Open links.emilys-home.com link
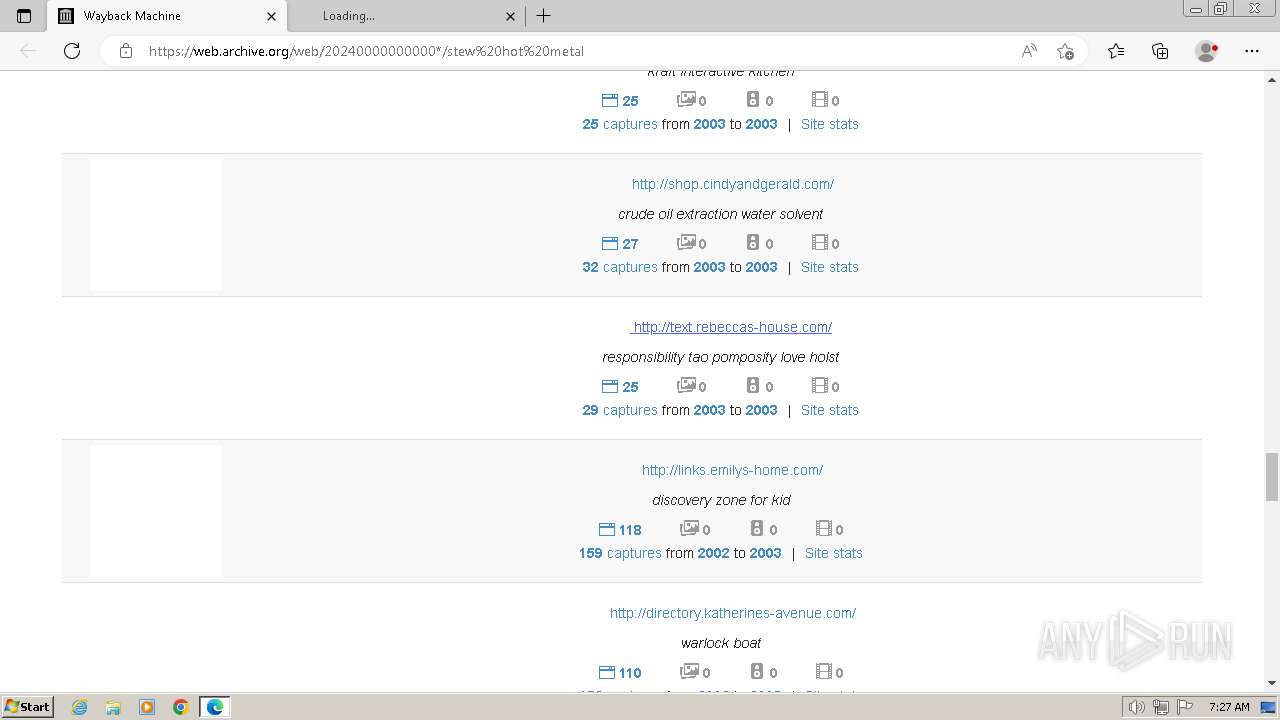Screen dimensions: 1280x720 tap(733, 470)
